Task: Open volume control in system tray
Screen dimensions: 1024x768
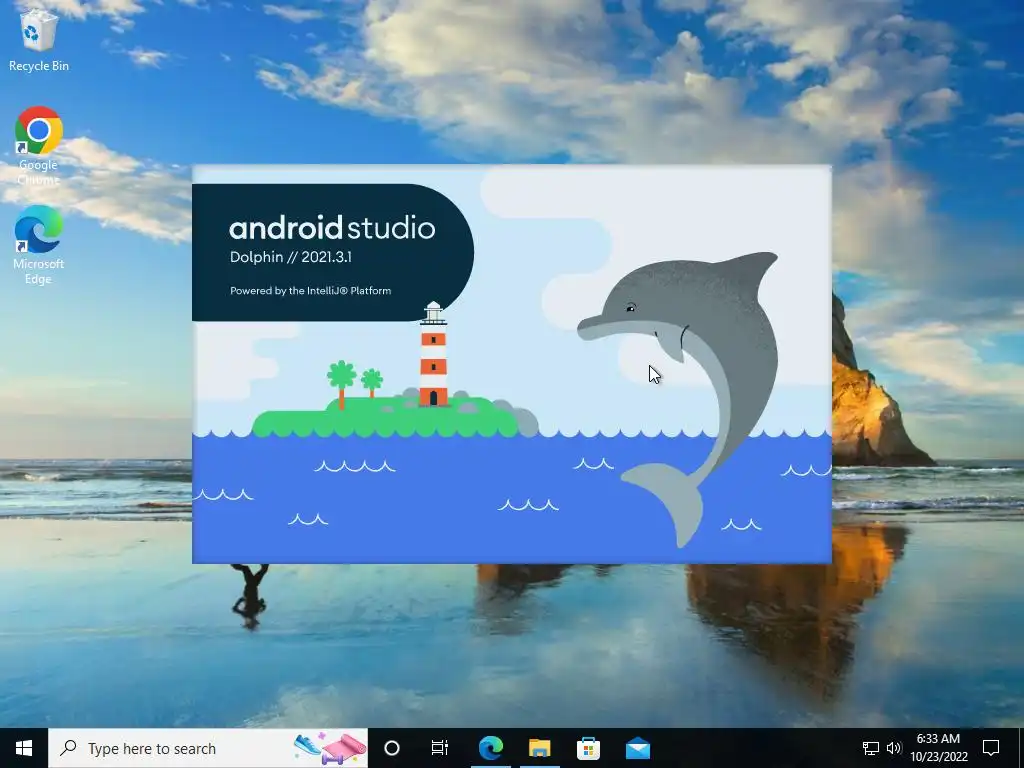Action: click(894, 748)
